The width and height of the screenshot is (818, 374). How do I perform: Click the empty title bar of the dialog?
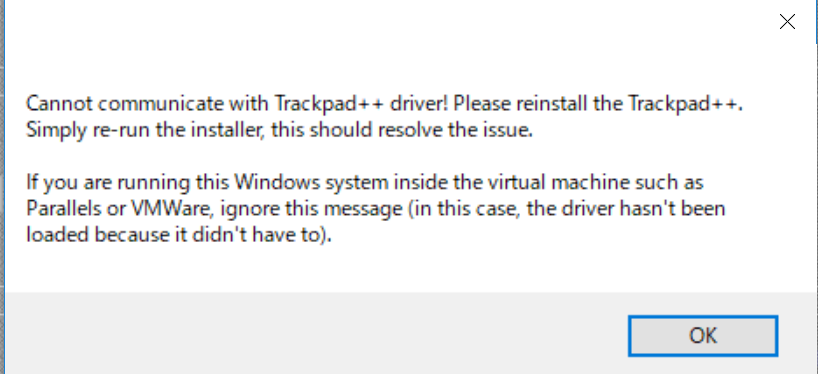point(386,21)
